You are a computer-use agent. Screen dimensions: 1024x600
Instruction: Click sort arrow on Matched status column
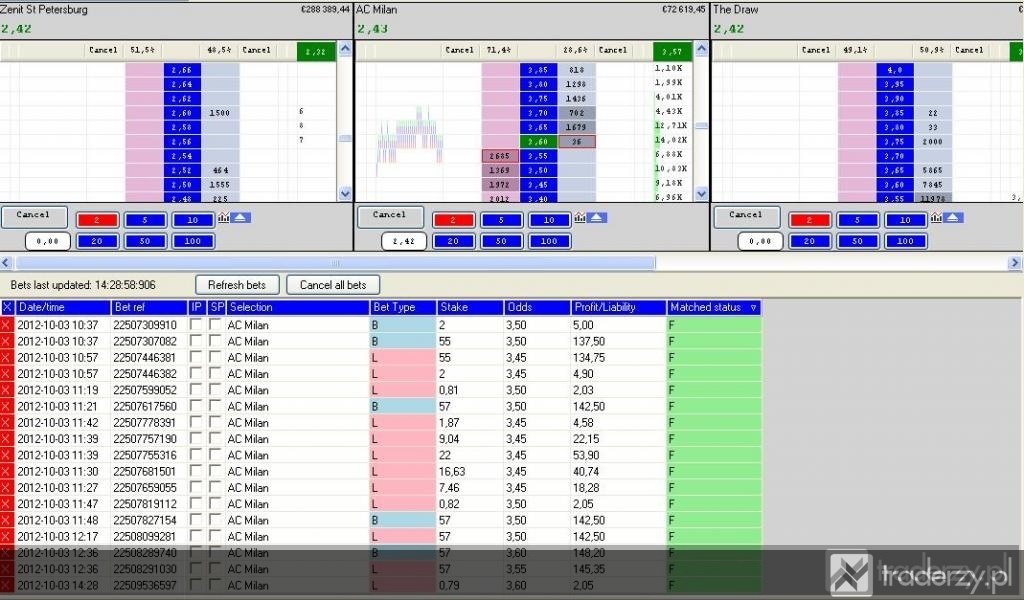[753, 308]
